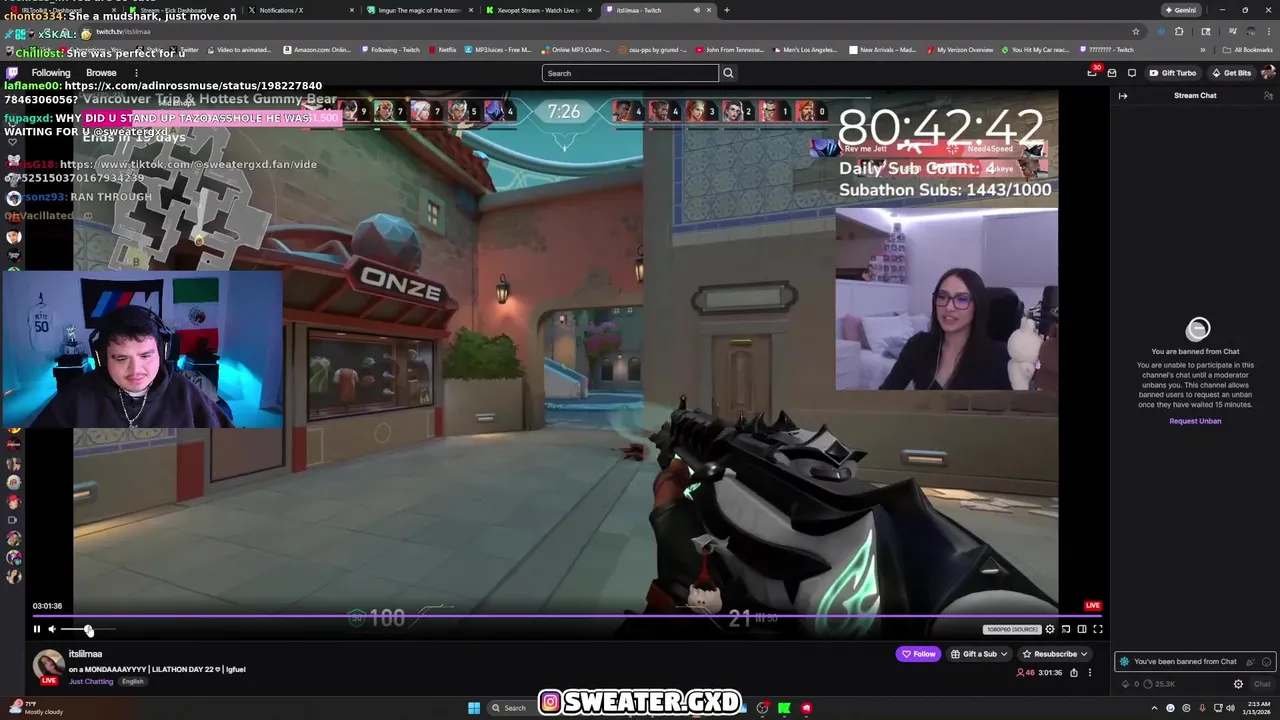
Task: Toggle theatre mode
Action: (x=1081, y=629)
